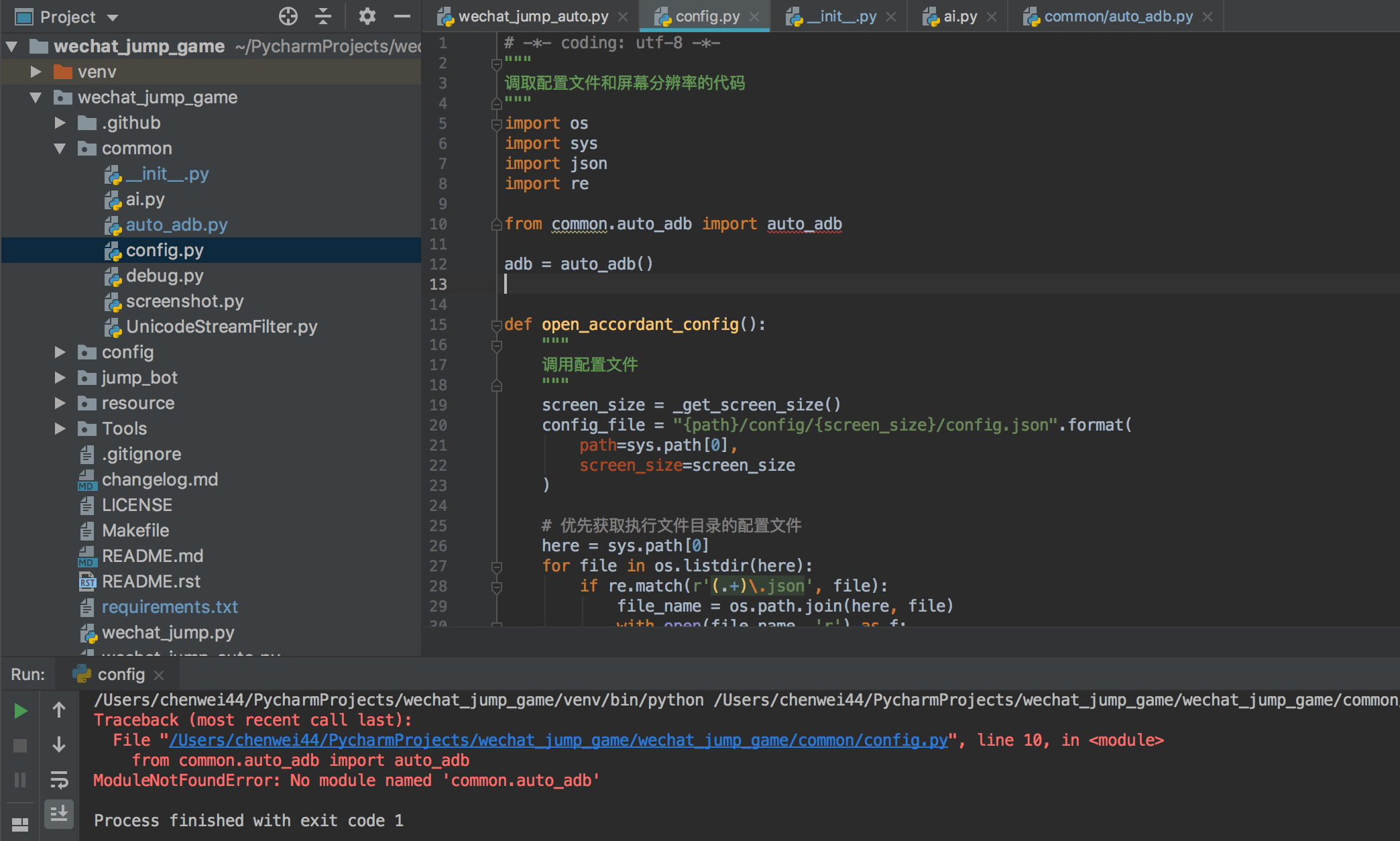Click the stop process square icon
This screenshot has width=1400, height=841.
20,745
